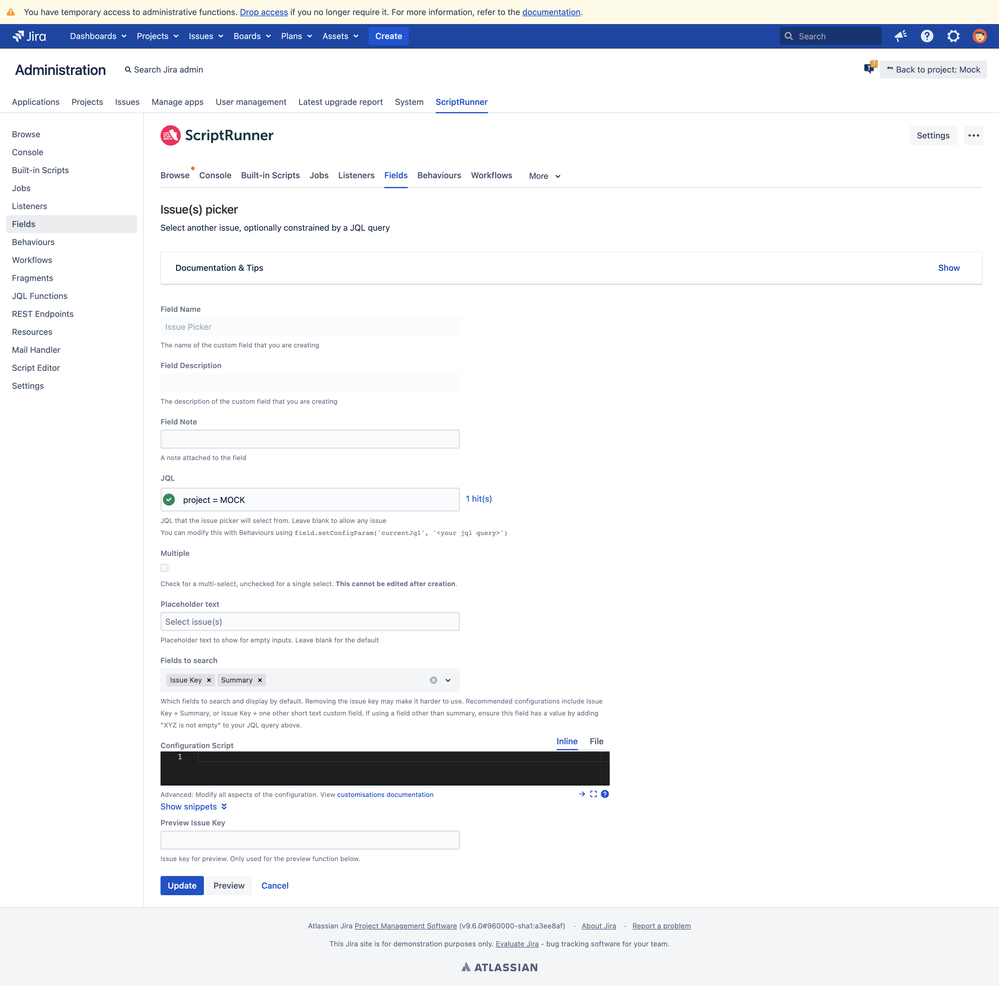The width and height of the screenshot is (999, 986).
Task: Show Documentation & Tips
Action: pos(949,268)
